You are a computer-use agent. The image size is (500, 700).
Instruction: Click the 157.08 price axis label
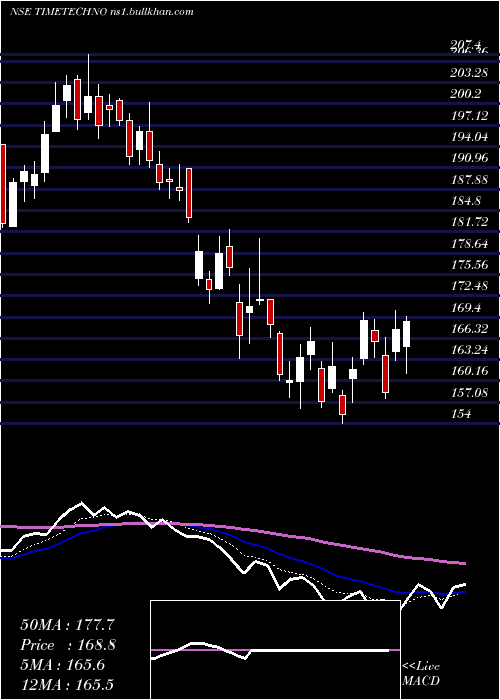(469, 393)
